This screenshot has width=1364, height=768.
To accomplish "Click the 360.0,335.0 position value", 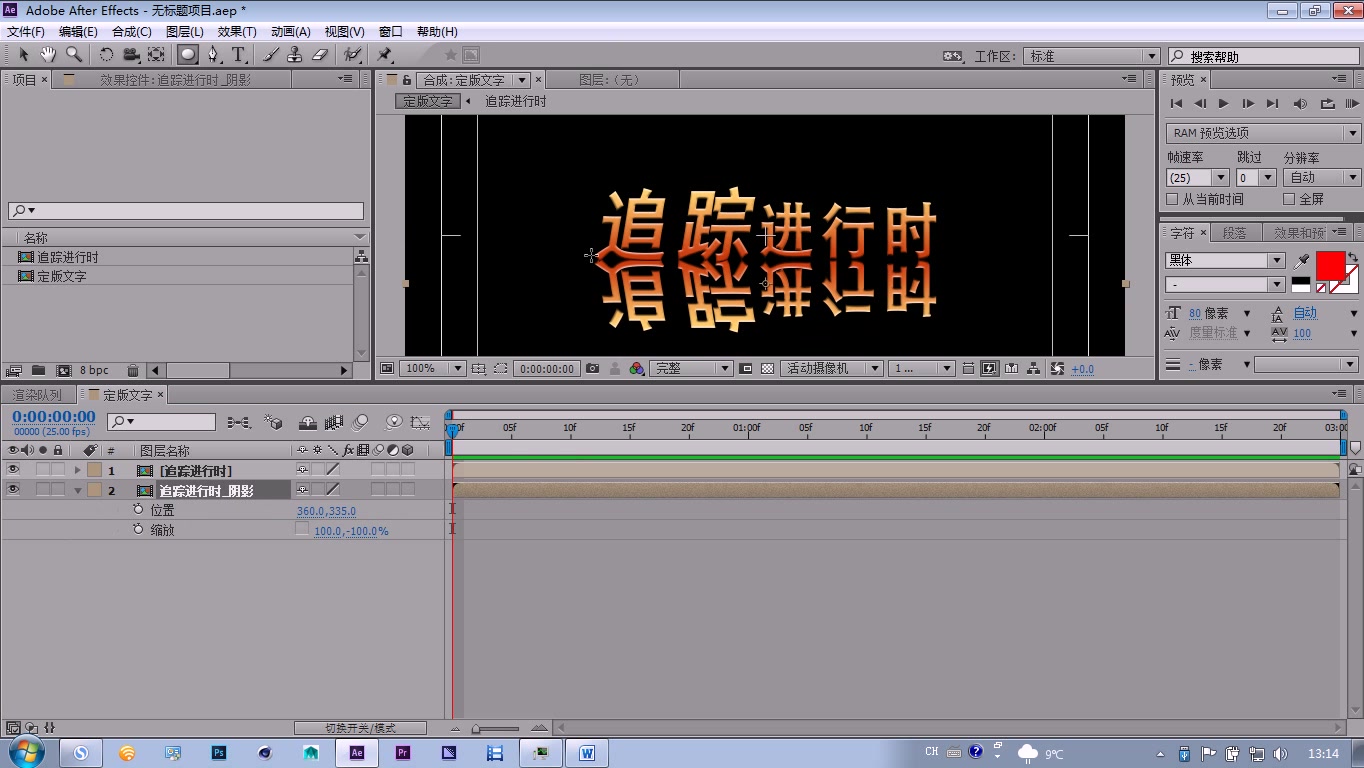I will tap(325, 509).
